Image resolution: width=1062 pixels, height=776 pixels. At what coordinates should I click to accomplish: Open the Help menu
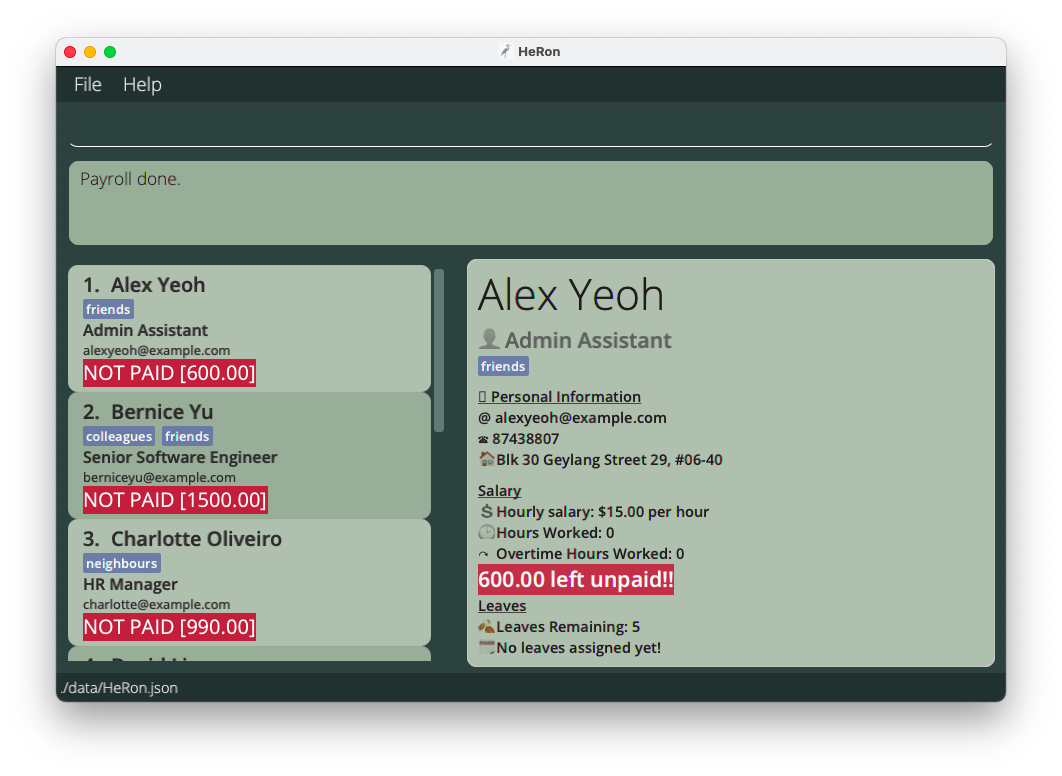(142, 85)
